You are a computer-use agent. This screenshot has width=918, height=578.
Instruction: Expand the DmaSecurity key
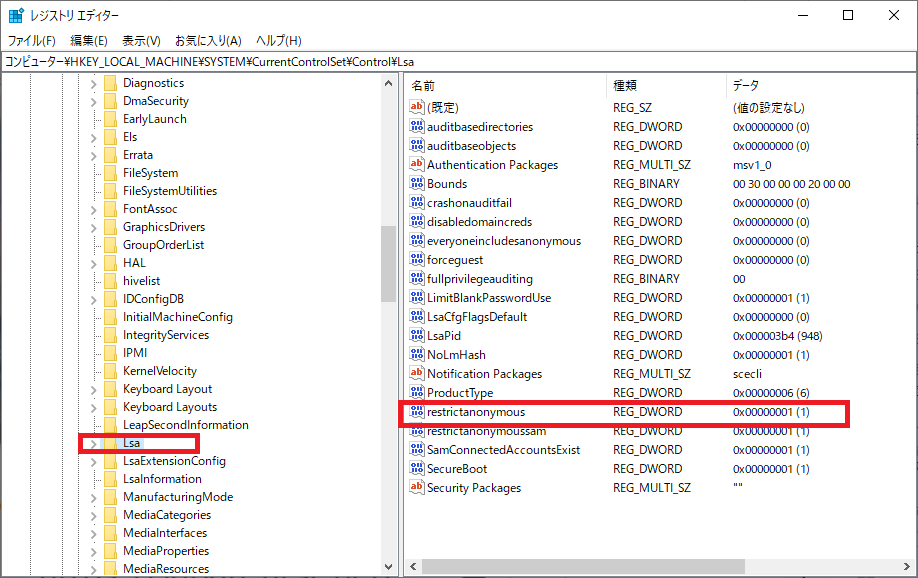[x=93, y=102]
